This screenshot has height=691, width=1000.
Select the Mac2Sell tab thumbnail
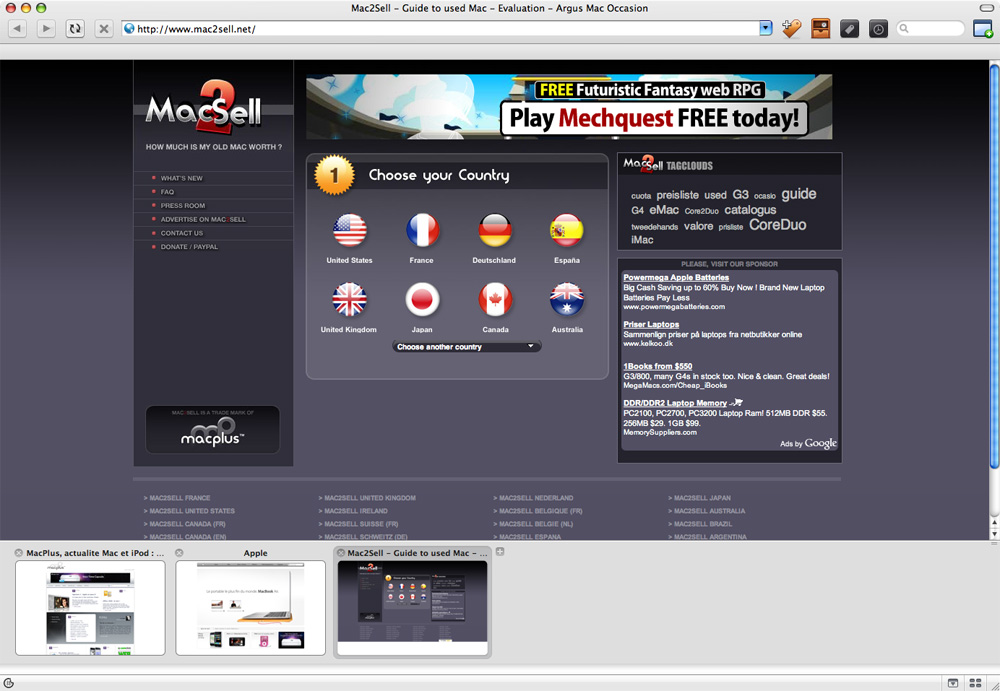coord(412,607)
